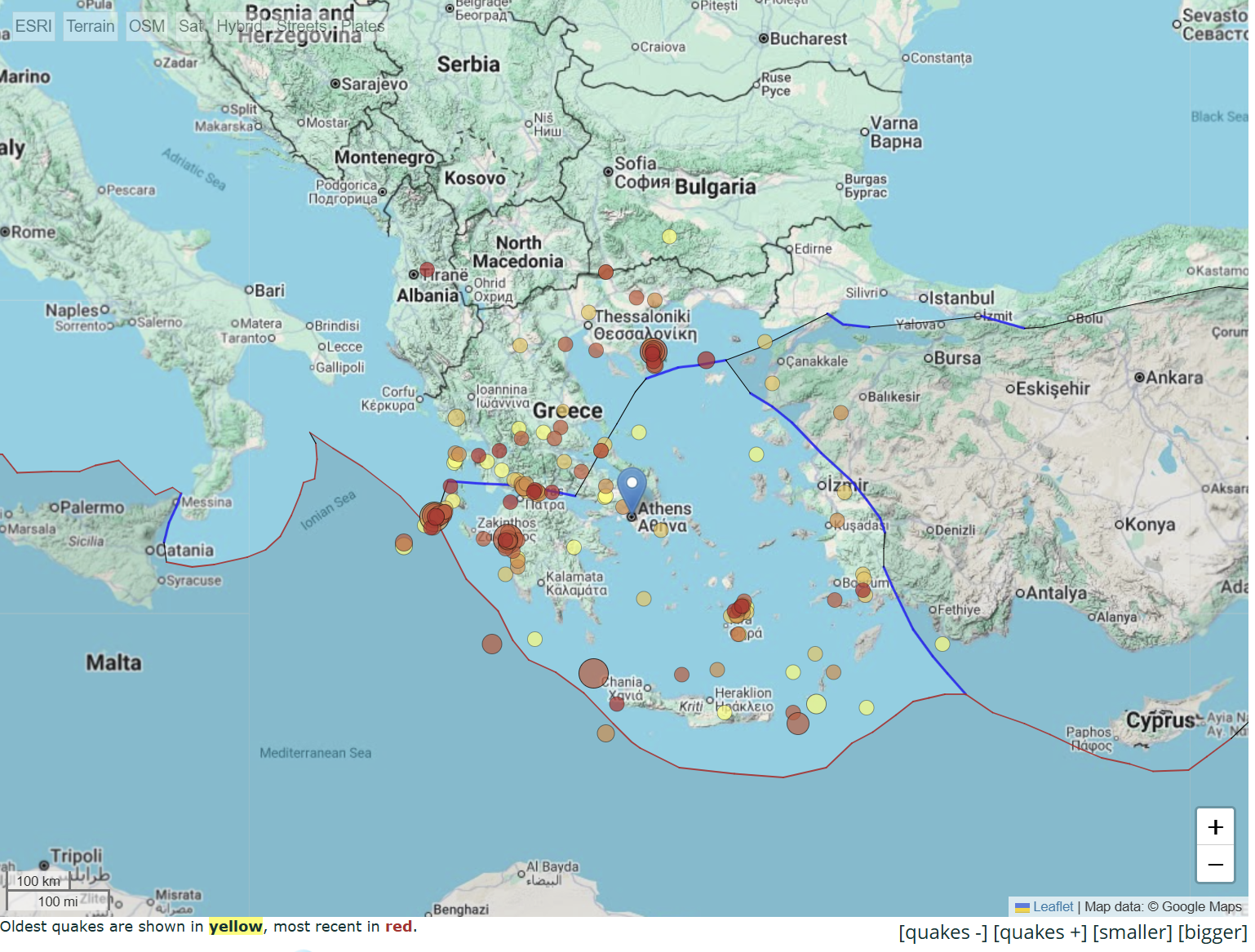The image size is (1255, 952).
Task: Switch to the Terrain map layer
Action: click(x=91, y=26)
